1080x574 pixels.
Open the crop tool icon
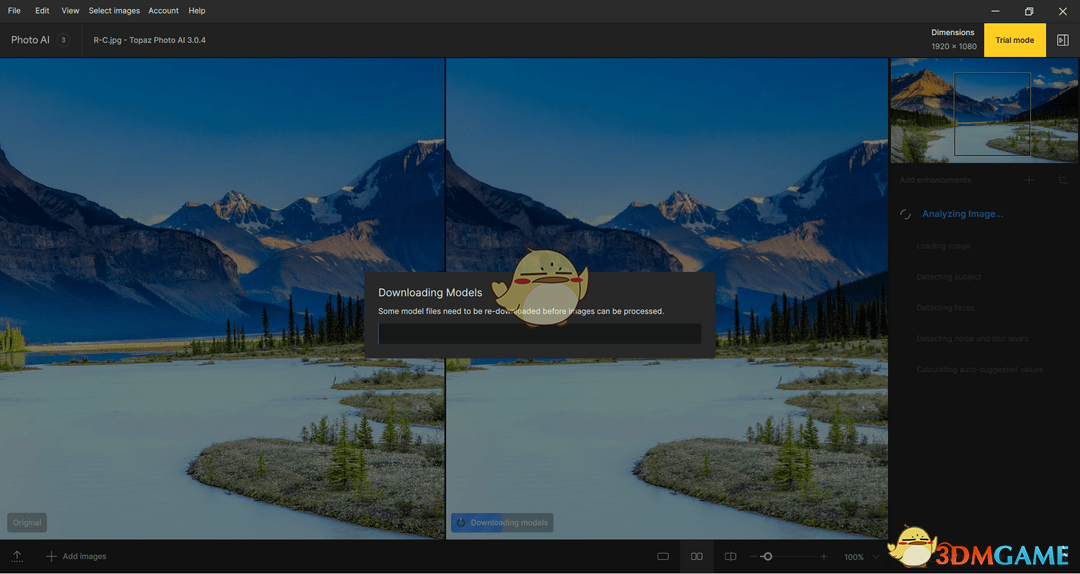(x=1063, y=180)
